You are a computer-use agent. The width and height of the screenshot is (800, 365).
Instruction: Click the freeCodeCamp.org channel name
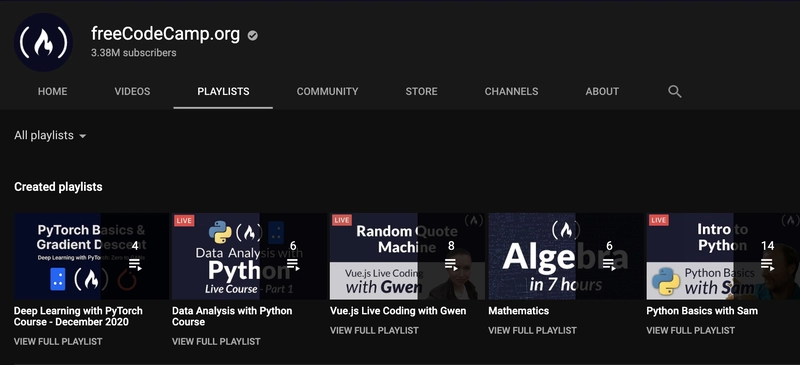[165, 34]
